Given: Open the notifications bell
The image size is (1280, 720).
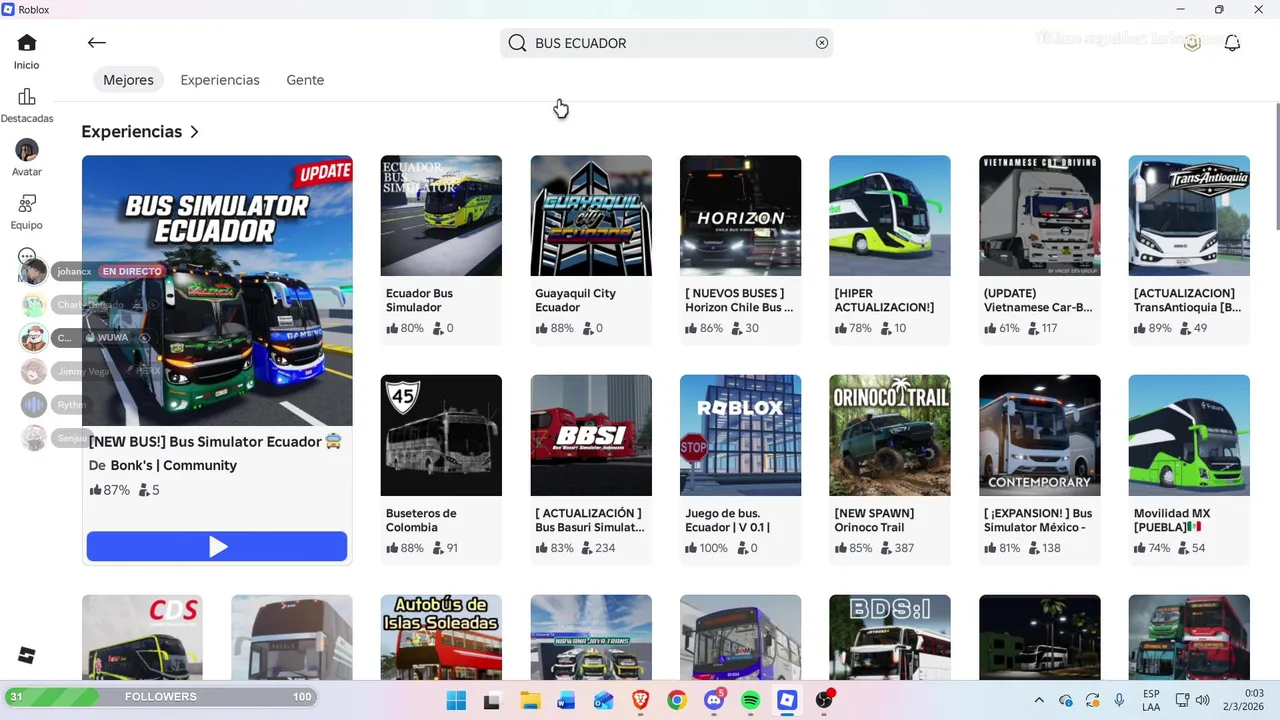Looking at the screenshot, I should [x=1233, y=43].
